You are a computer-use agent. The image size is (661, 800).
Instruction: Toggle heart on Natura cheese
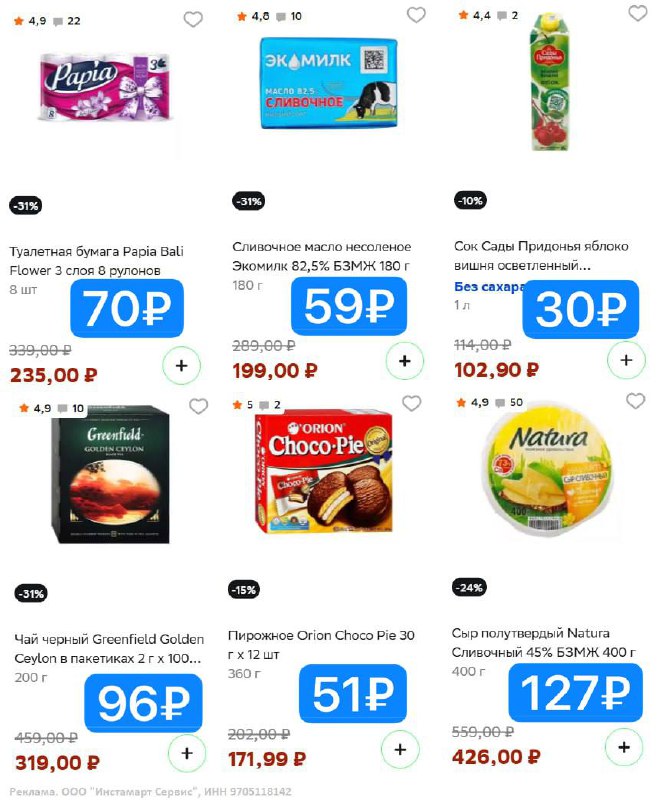[635, 401]
